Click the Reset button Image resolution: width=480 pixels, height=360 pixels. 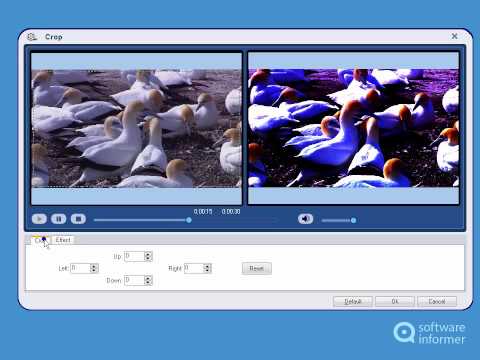coord(257,268)
